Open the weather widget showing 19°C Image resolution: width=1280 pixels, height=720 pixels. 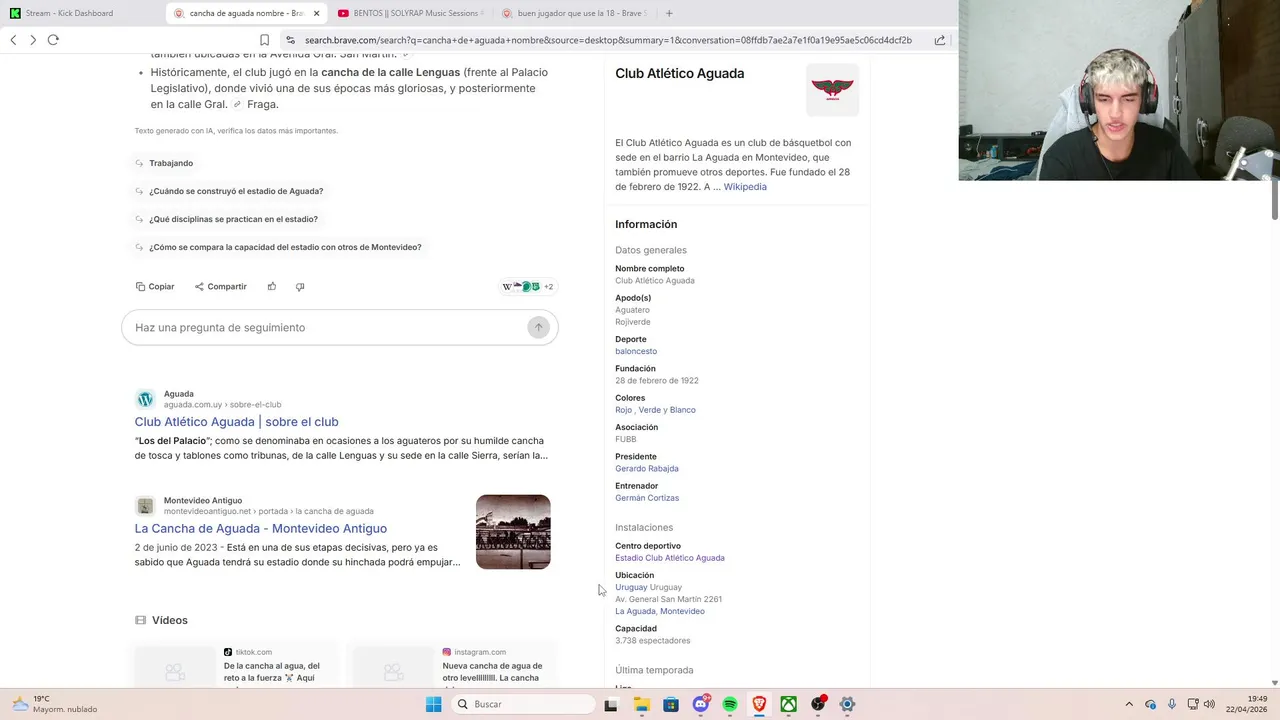55,704
